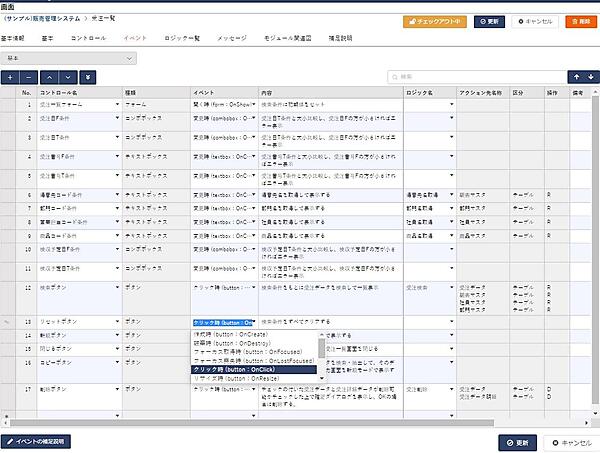Click the move row up chevron icon beside minus
Viewport: 600px width, 453px height.
pos(50,76)
